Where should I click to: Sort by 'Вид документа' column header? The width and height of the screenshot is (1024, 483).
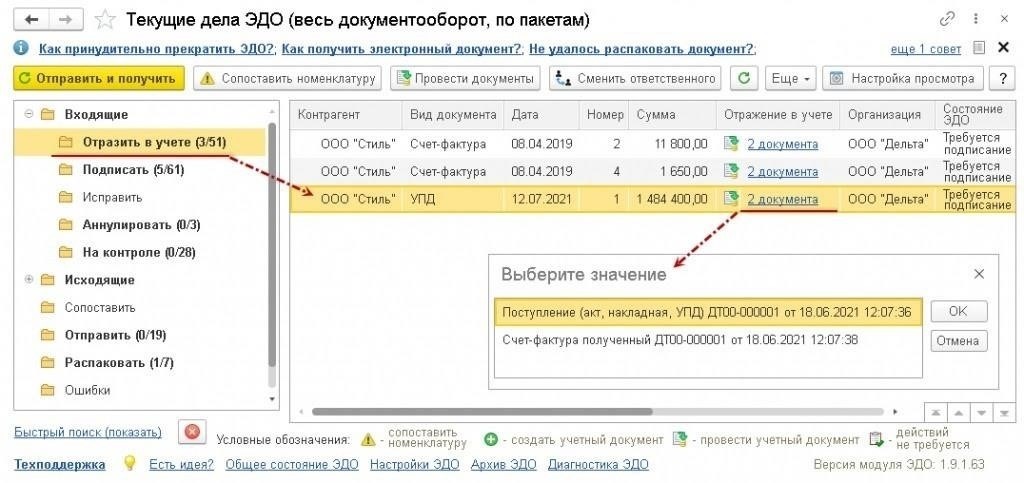tap(453, 114)
